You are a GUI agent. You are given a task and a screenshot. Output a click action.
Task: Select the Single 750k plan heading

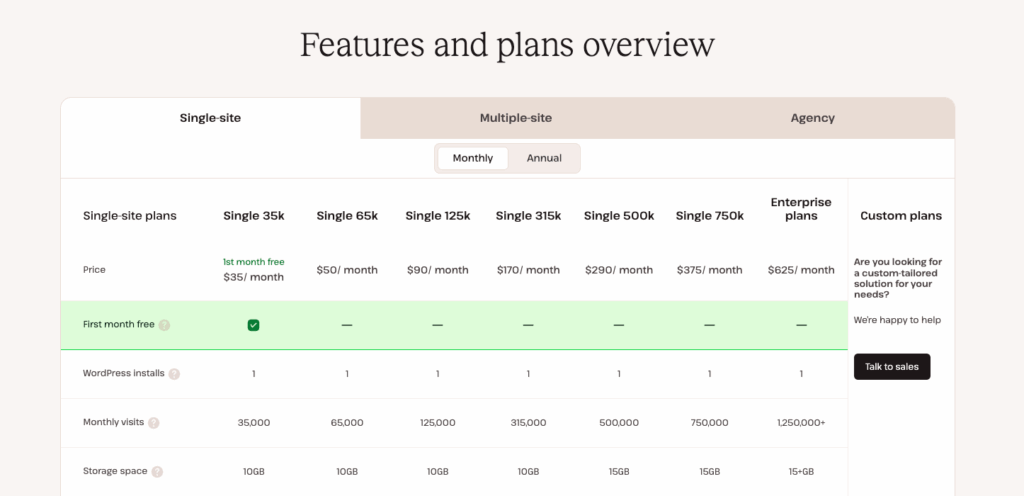tap(710, 216)
